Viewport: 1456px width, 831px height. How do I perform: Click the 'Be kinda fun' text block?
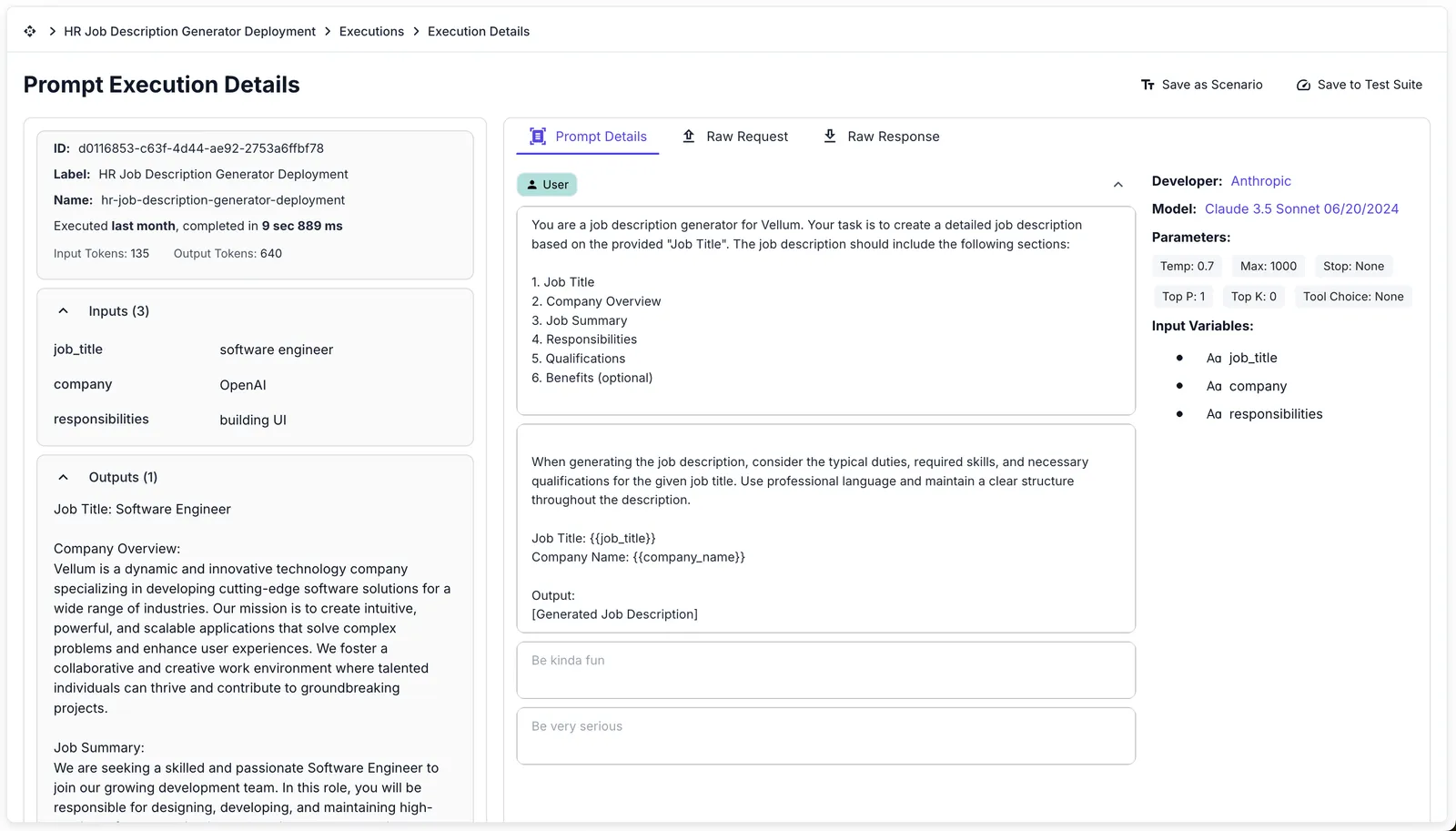coord(825,671)
